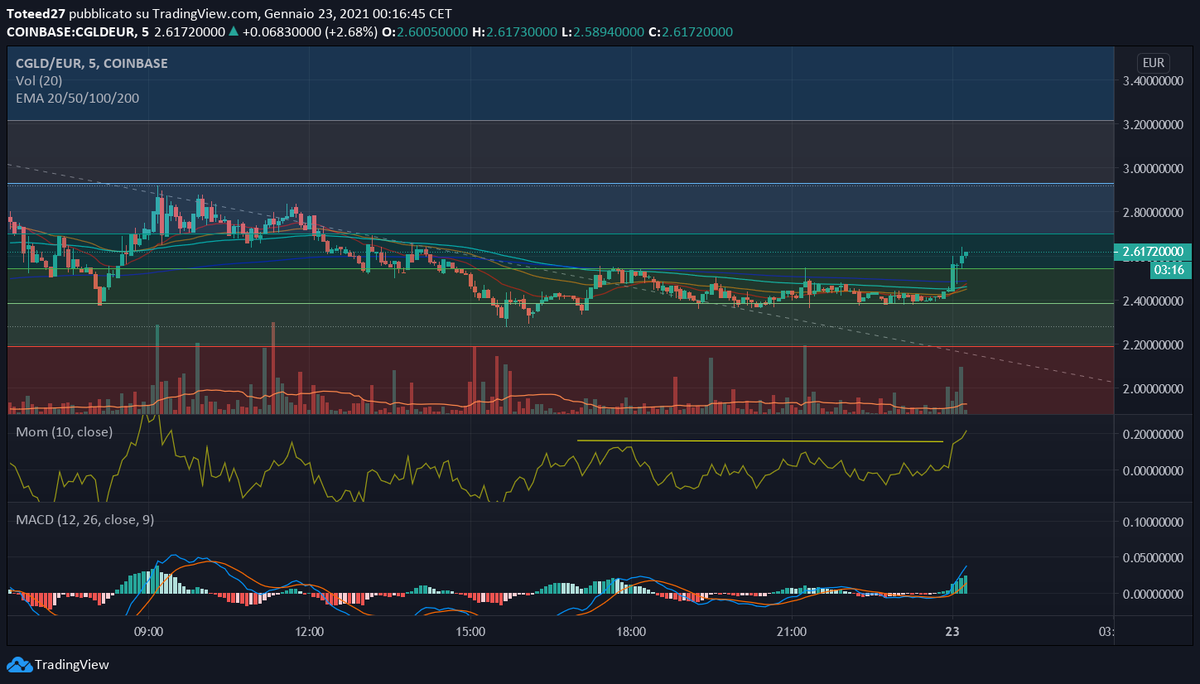Click the 3.00000000 price axis value
Viewport: 1200px width, 684px height.
1155,169
